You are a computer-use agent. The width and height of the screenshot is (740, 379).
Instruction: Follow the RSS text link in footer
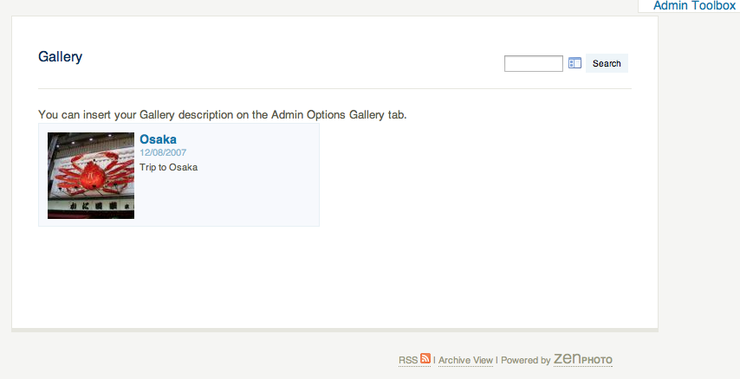pyautogui.click(x=408, y=360)
